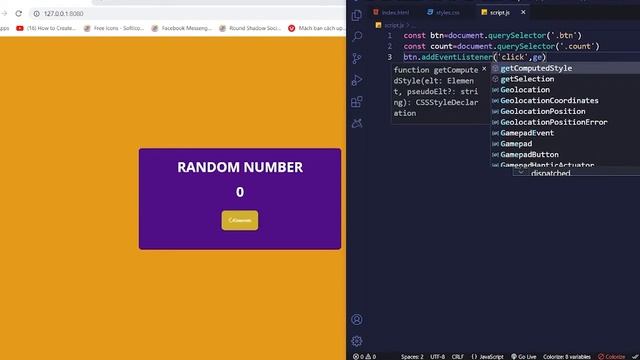The image size is (640, 360).
Task: Start Go Live server
Action: [524, 356]
